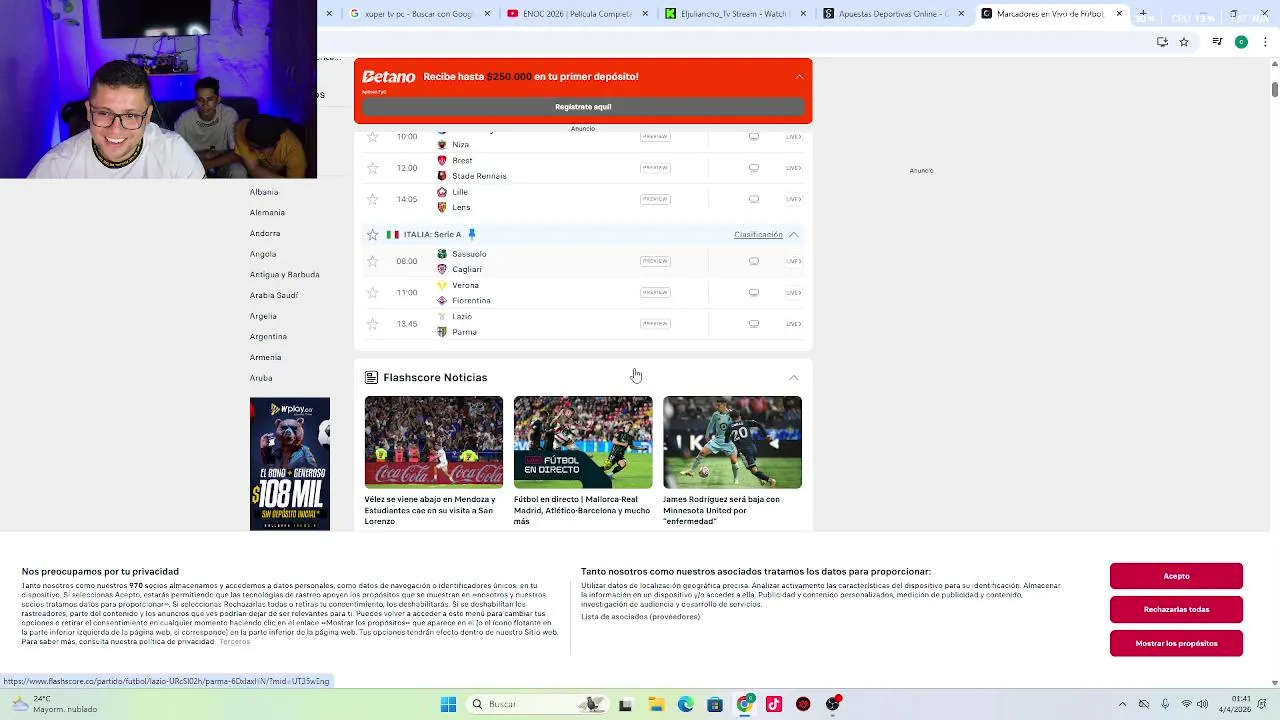Toggle favorite star for ITALIA Serie A league
1280x720 pixels.
373,235
